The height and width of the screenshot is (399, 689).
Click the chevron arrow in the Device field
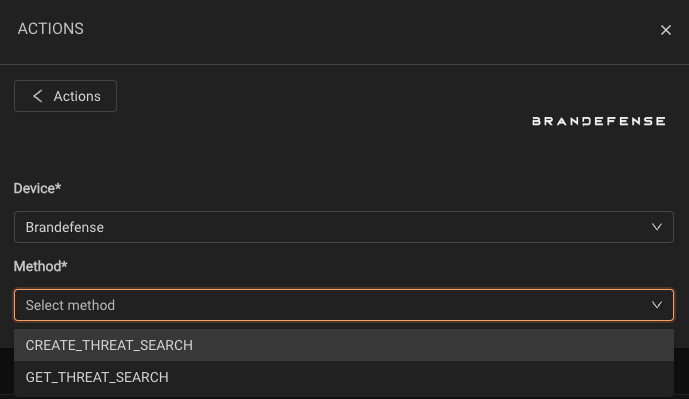[x=657, y=227]
